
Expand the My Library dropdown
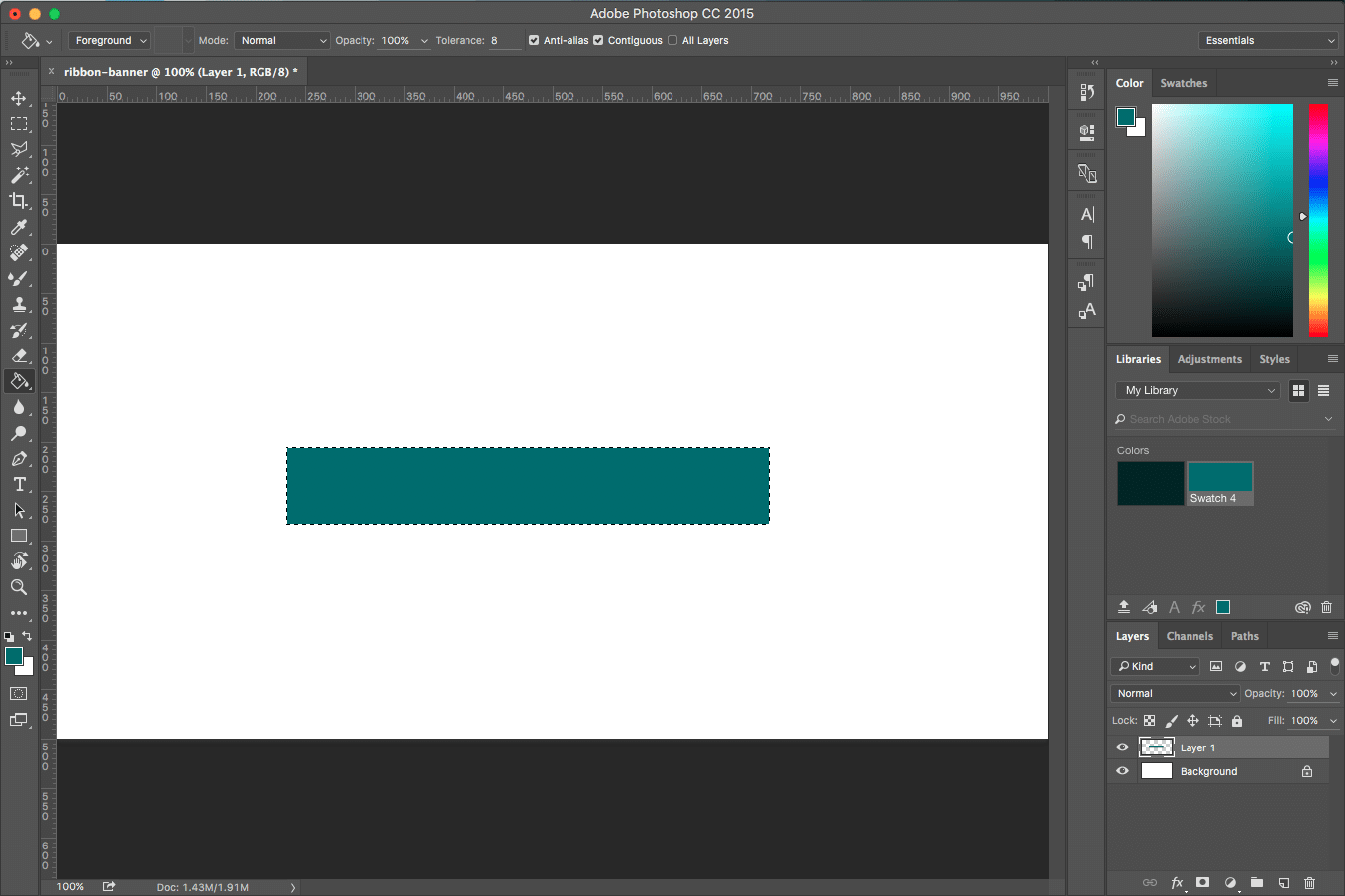pyautogui.click(x=1198, y=390)
